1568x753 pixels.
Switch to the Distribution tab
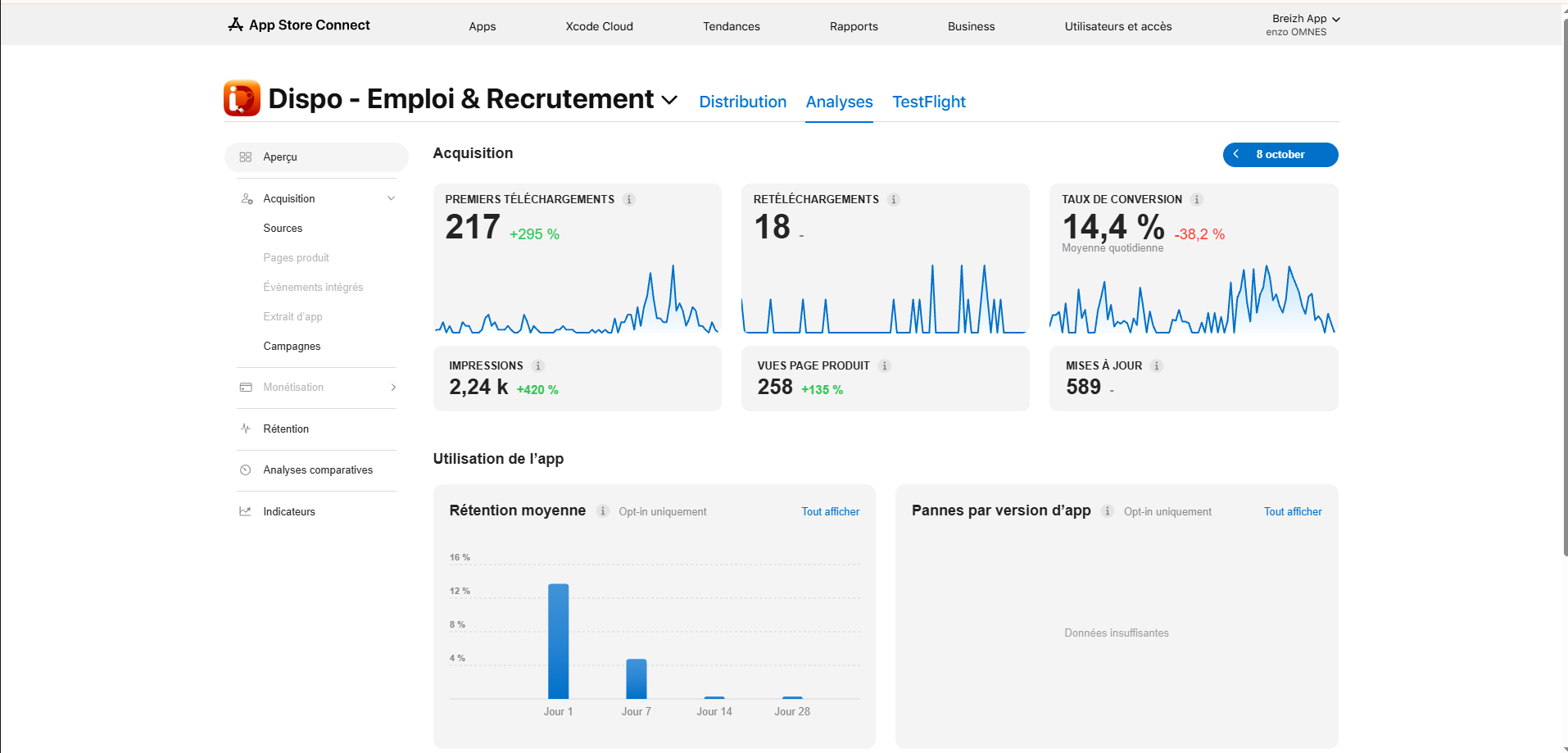[x=743, y=102]
